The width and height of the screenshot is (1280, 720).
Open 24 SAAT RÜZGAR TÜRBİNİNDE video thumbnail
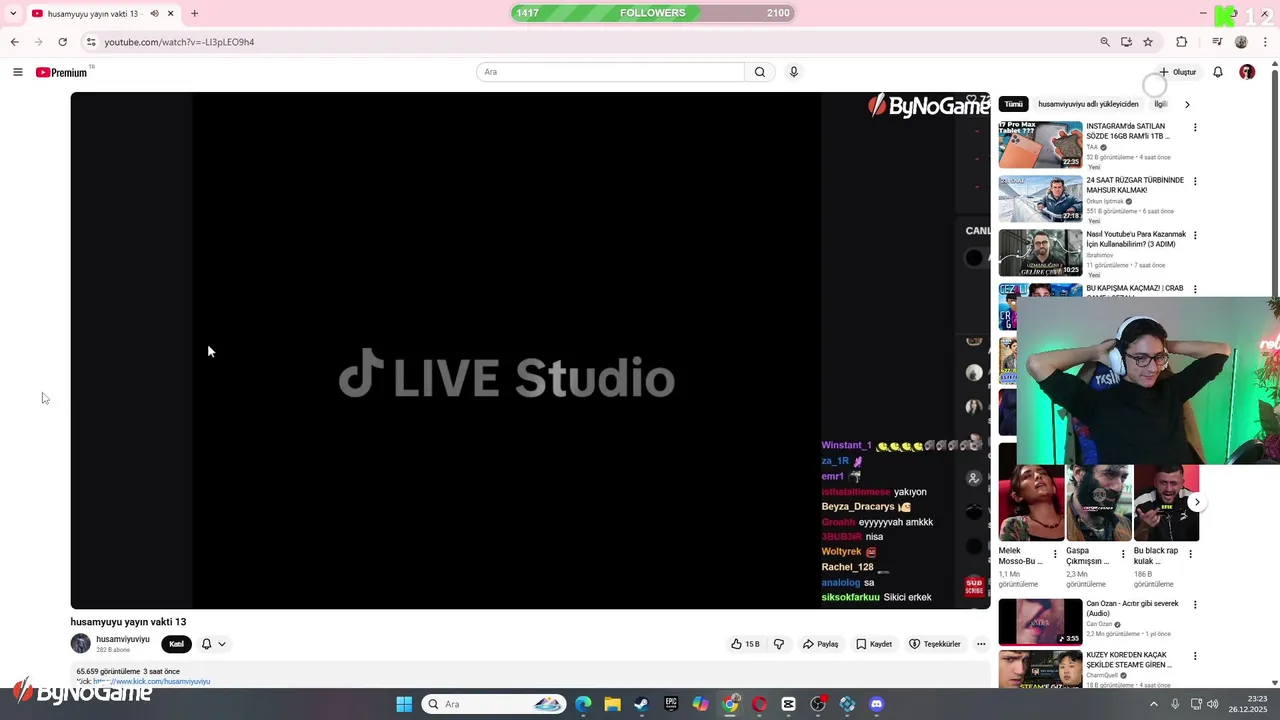[x=1040, y=199]
